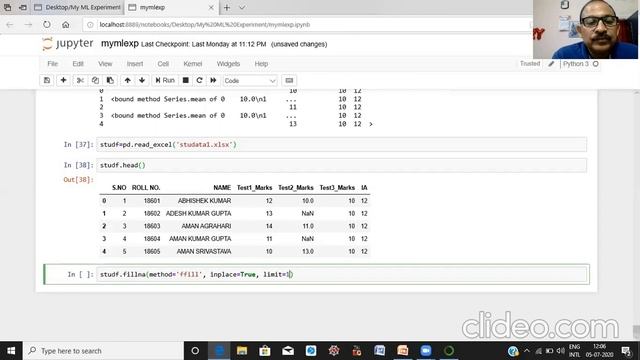Save notebook with the floppy disk icon
The image size is (640, 360).
(47, 80)
